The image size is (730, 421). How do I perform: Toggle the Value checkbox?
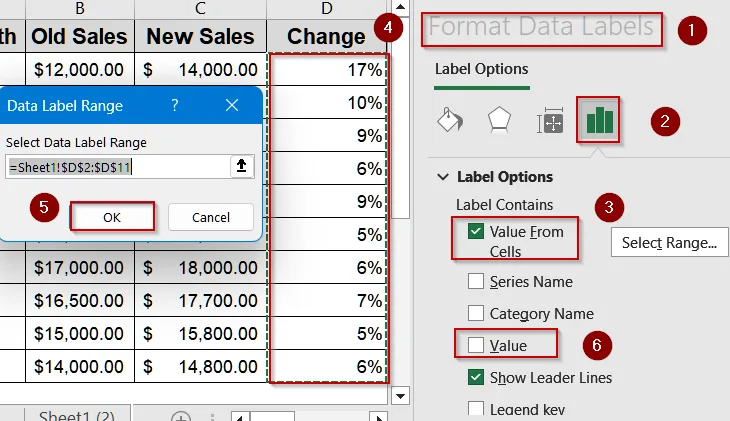(x=476, y=345)
